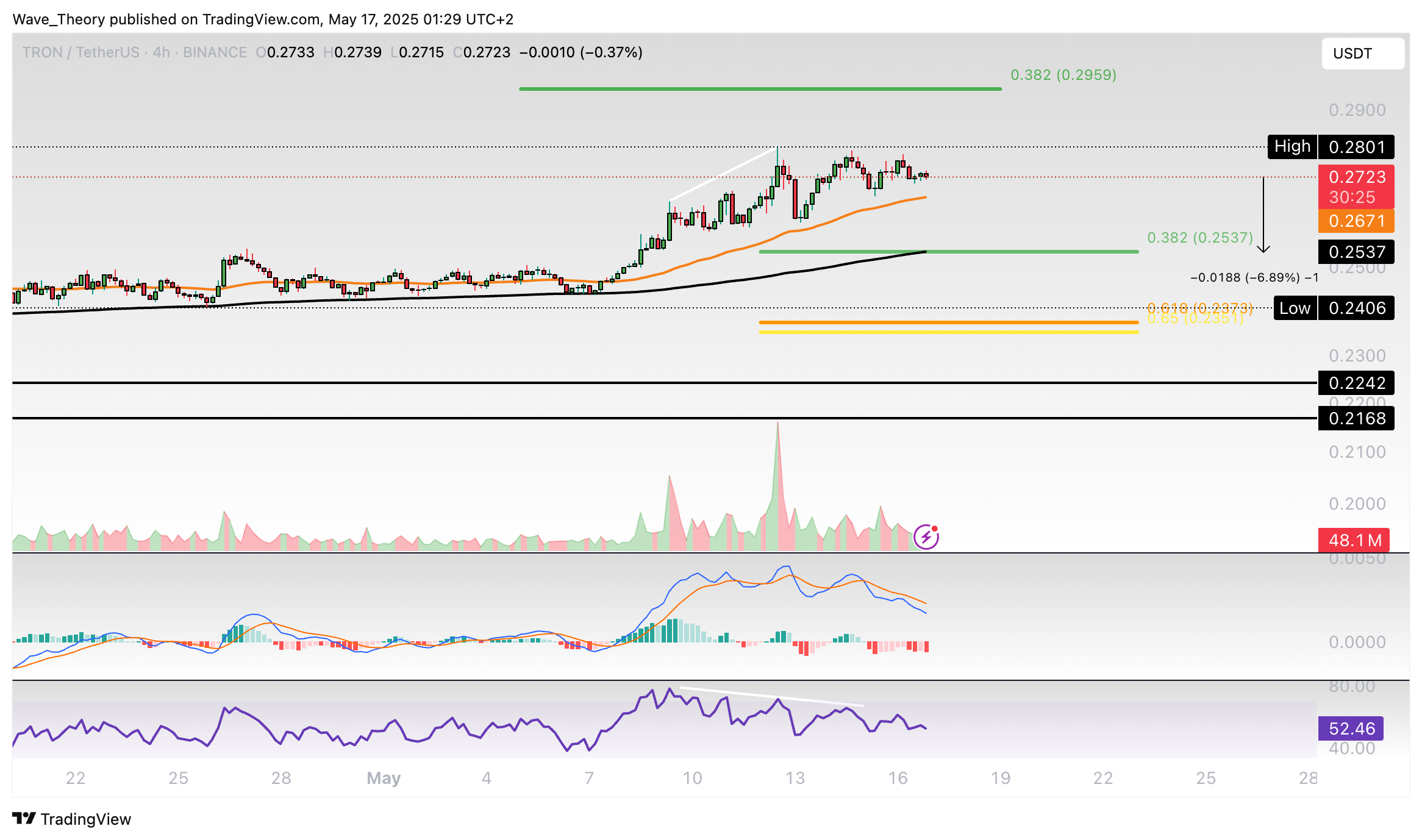Click the yellow 0.65 Fibonacci level line
1422x840 pixels.
click(x=948, y=332)
